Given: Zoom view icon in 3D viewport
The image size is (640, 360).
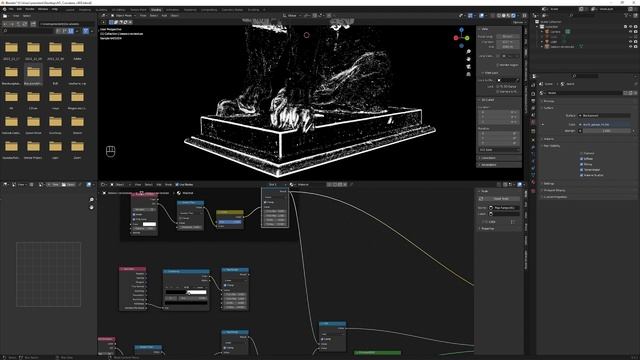Looking at the screenshot, I should (x=468, y=51).
